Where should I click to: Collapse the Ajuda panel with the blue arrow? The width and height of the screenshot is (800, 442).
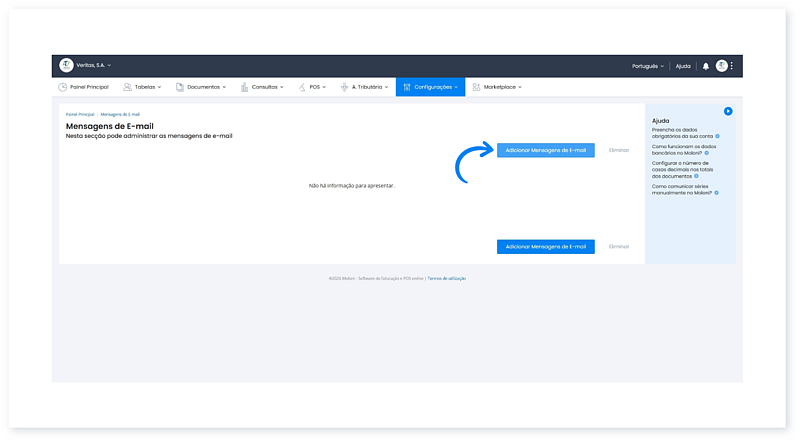click(728, 110)
